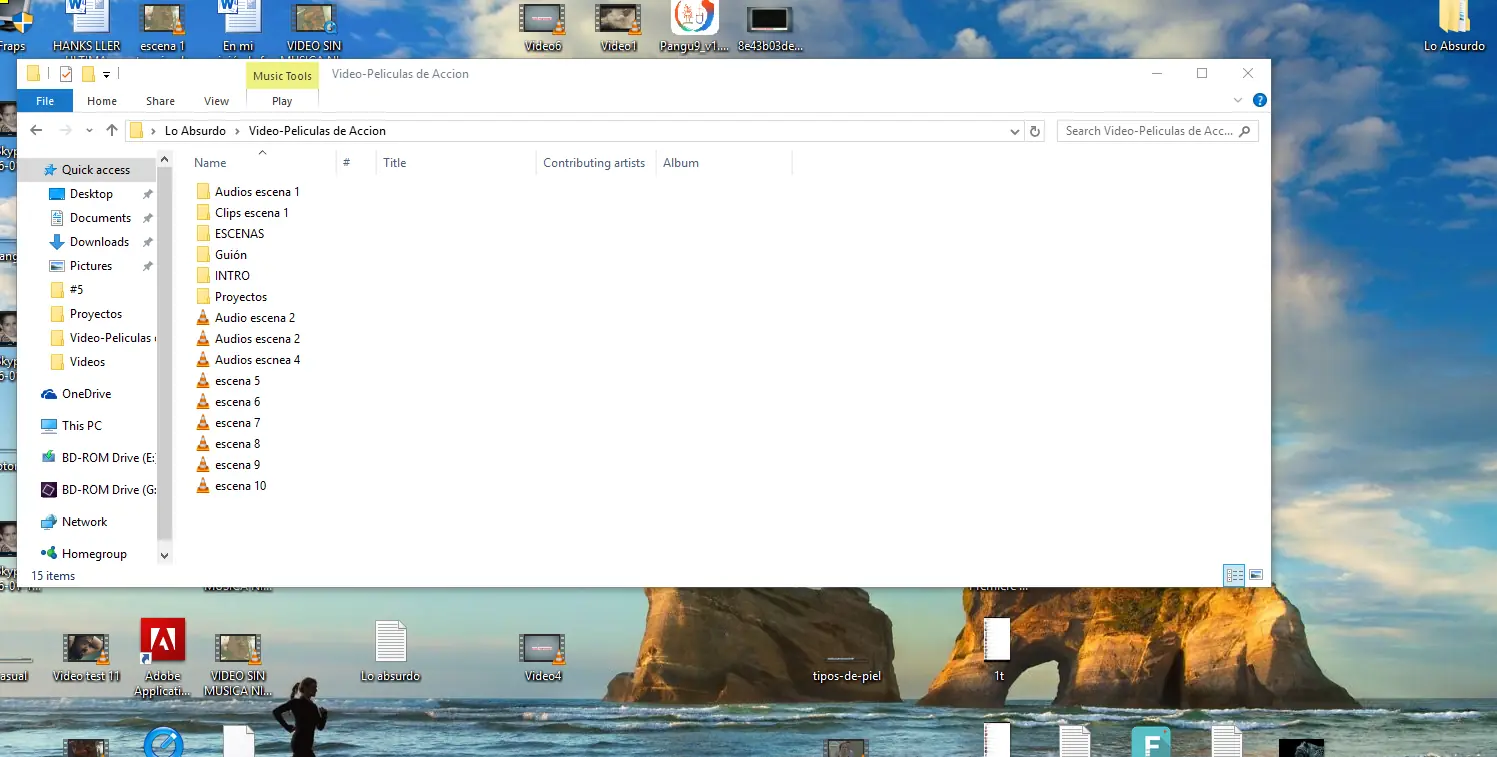Open Adobe Application Manager desktop shortcut
1497x757 pixels.
162,657
